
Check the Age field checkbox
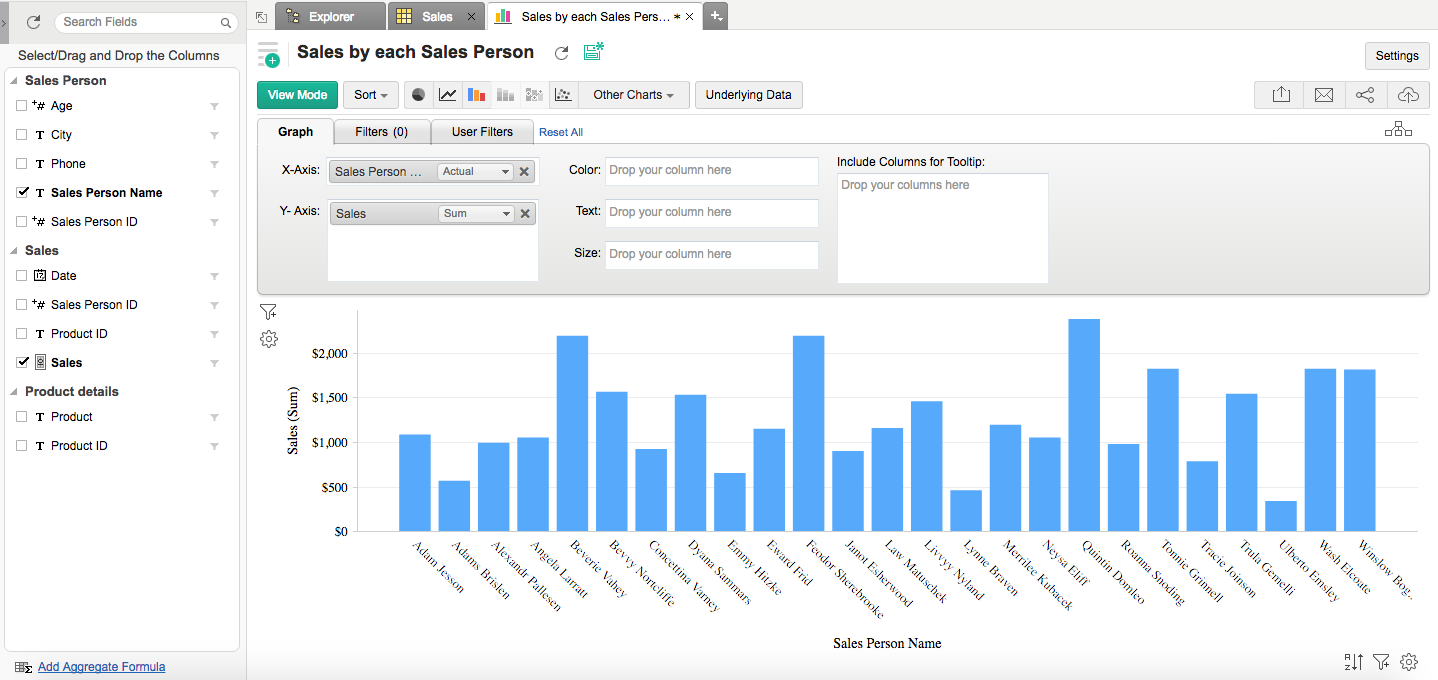(x=22, y=105)
